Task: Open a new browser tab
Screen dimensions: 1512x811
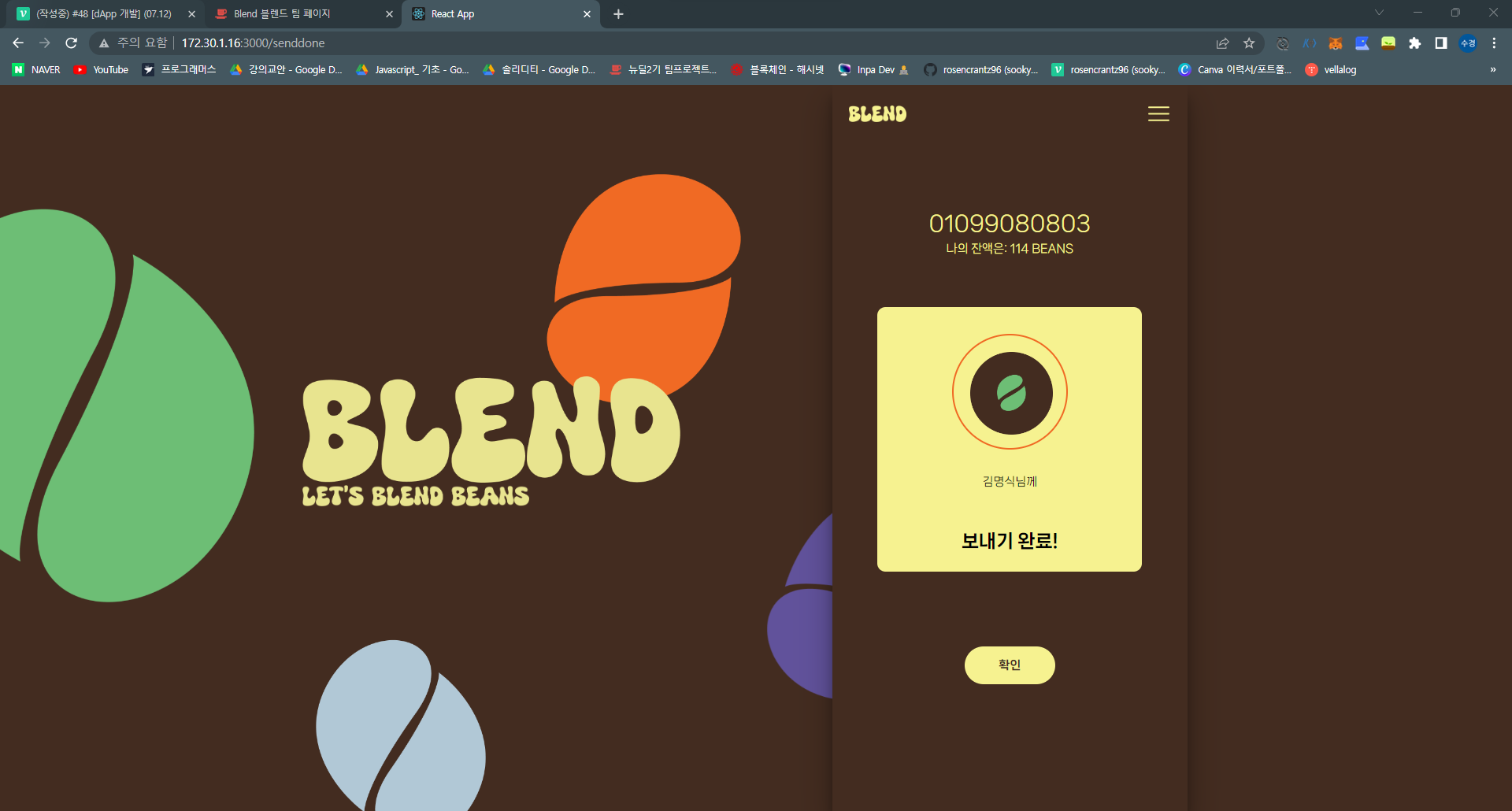Action: pos(618,14)
